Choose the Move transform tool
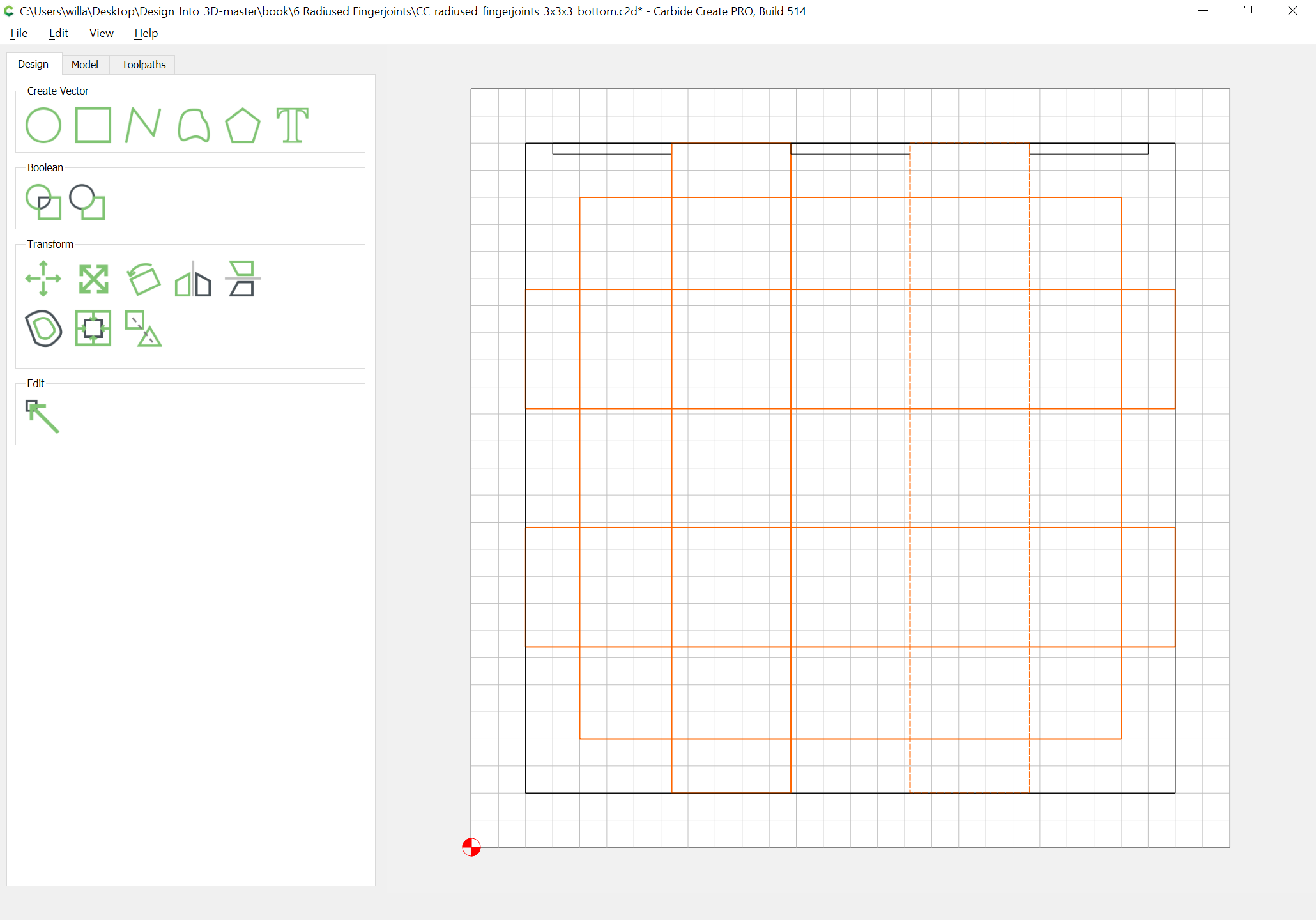This screenshot has width=1316, height=920. [43, 279]
